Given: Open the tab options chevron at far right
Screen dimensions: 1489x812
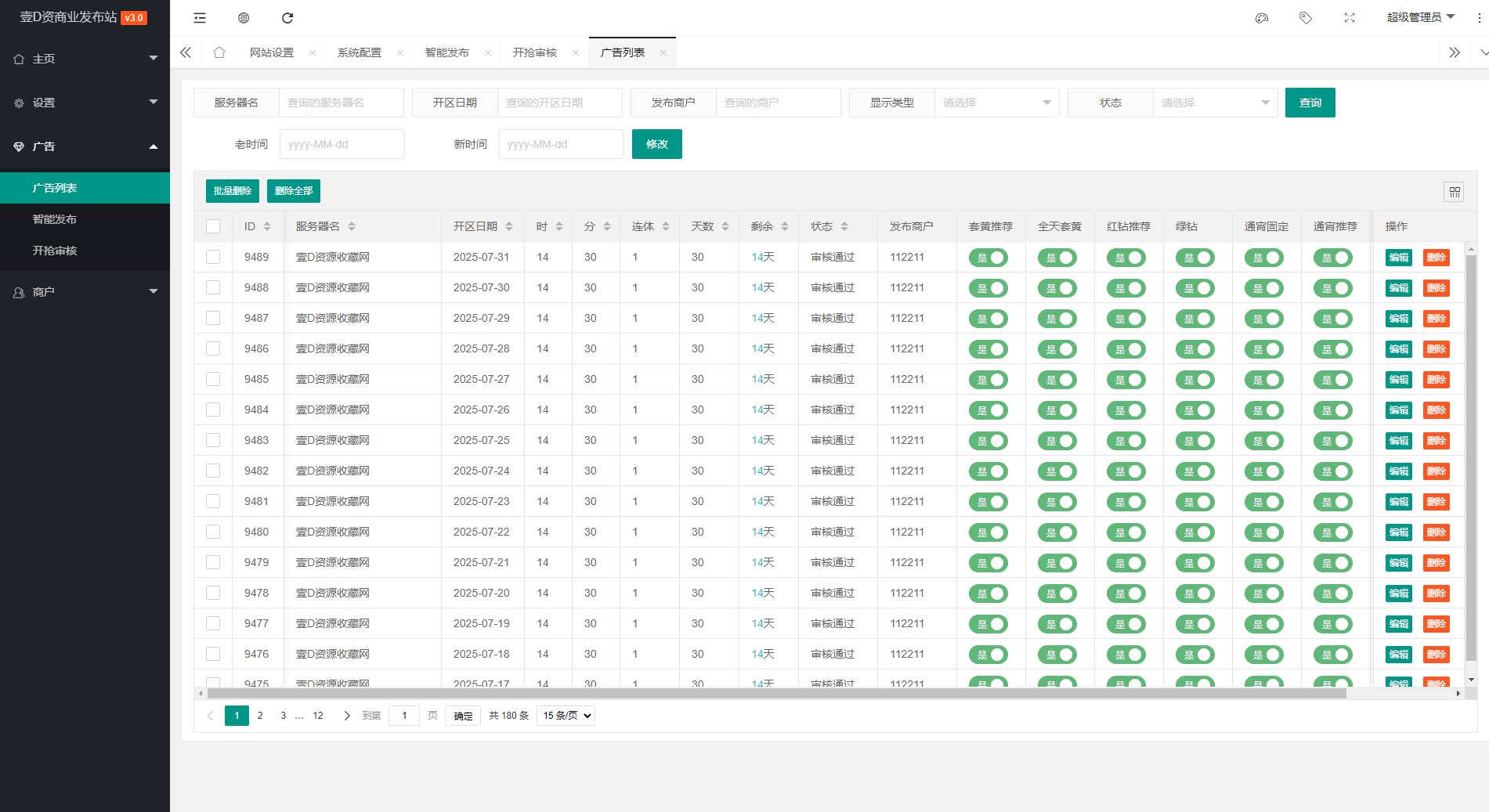Looking at the screenshot, I should click(1483, 52).
